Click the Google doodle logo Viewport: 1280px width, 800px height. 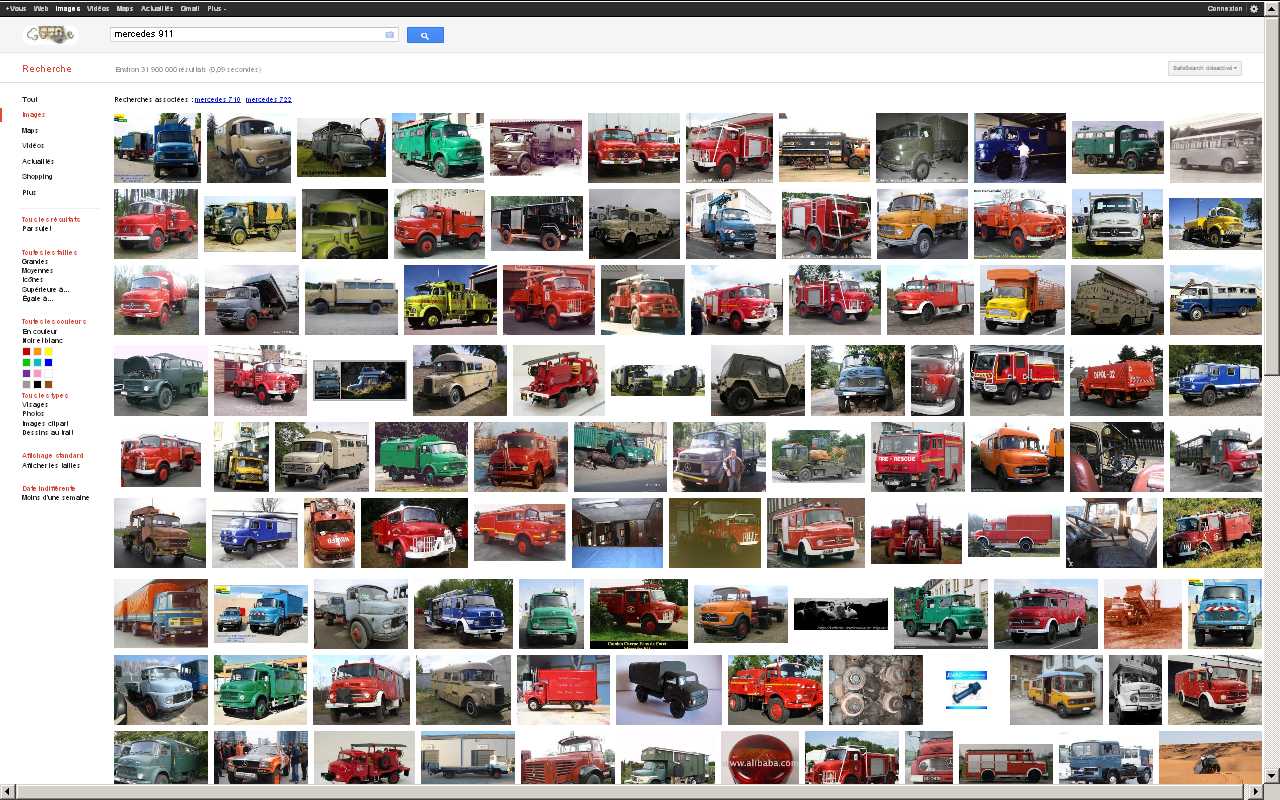50,35
